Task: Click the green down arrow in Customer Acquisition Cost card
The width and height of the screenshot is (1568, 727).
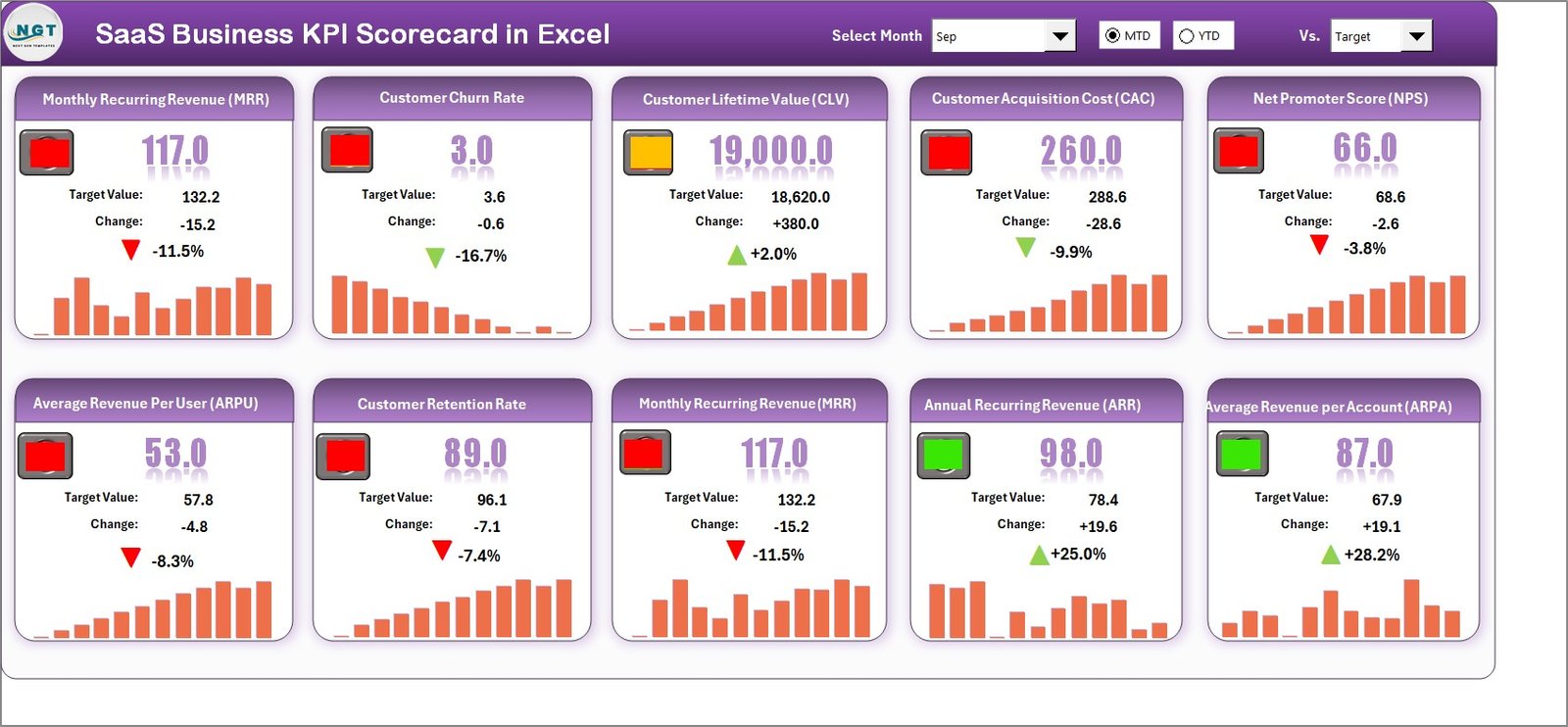Action: coord(1025,248)
